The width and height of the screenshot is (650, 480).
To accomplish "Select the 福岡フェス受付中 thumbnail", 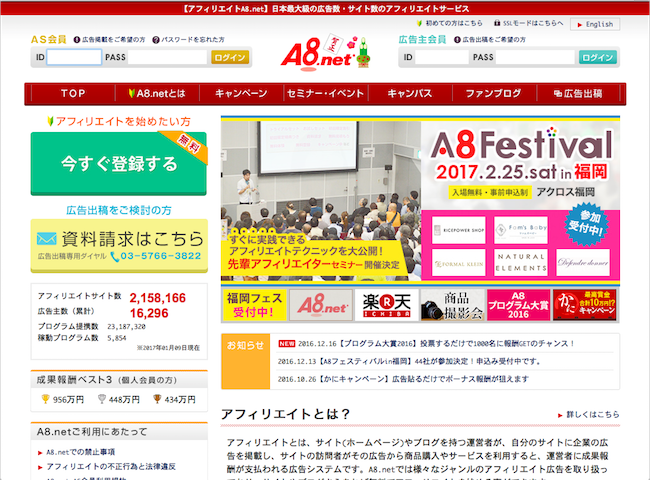I will (x=254, y=305).
